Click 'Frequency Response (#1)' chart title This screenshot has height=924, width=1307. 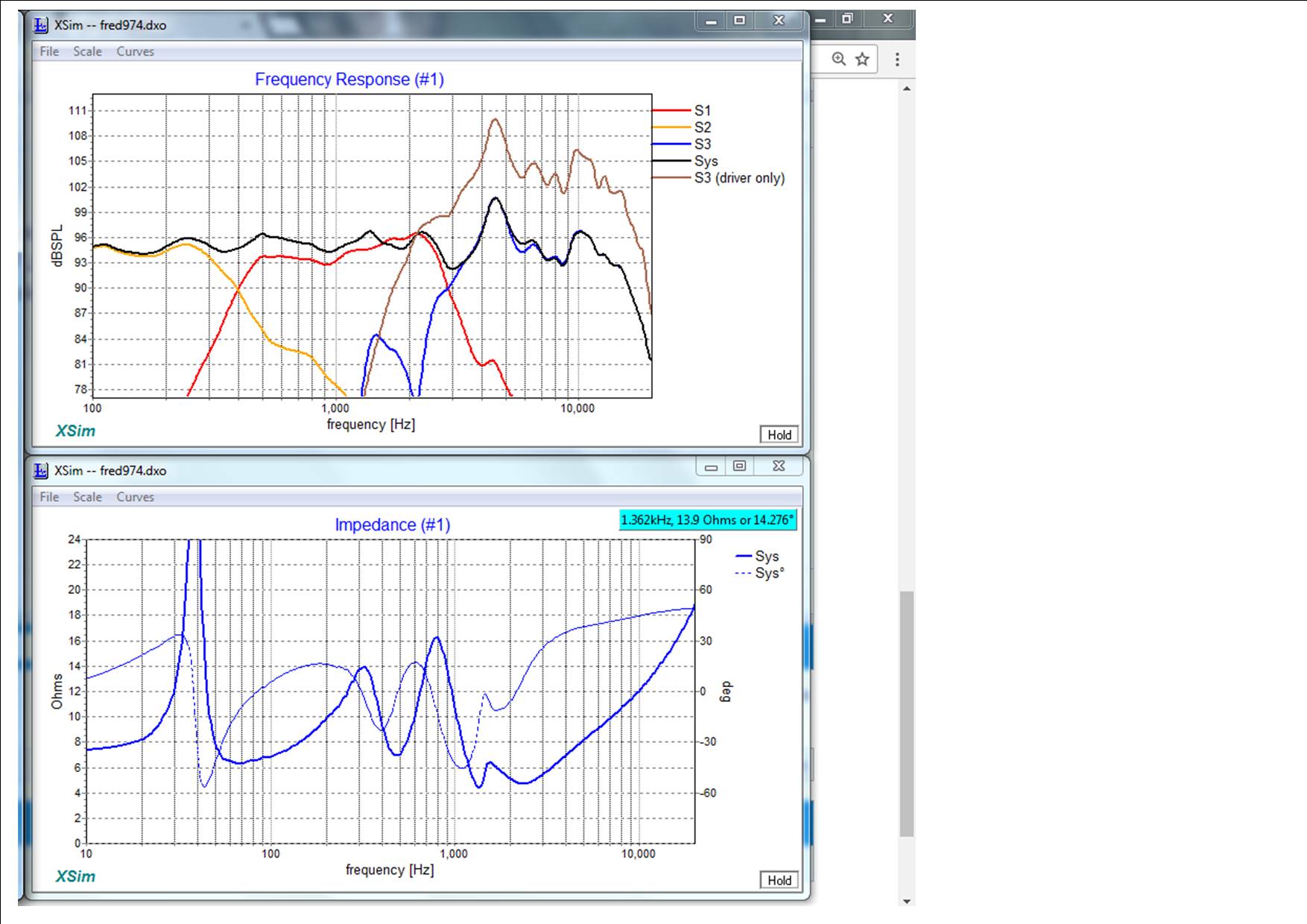tap(349, 80)
